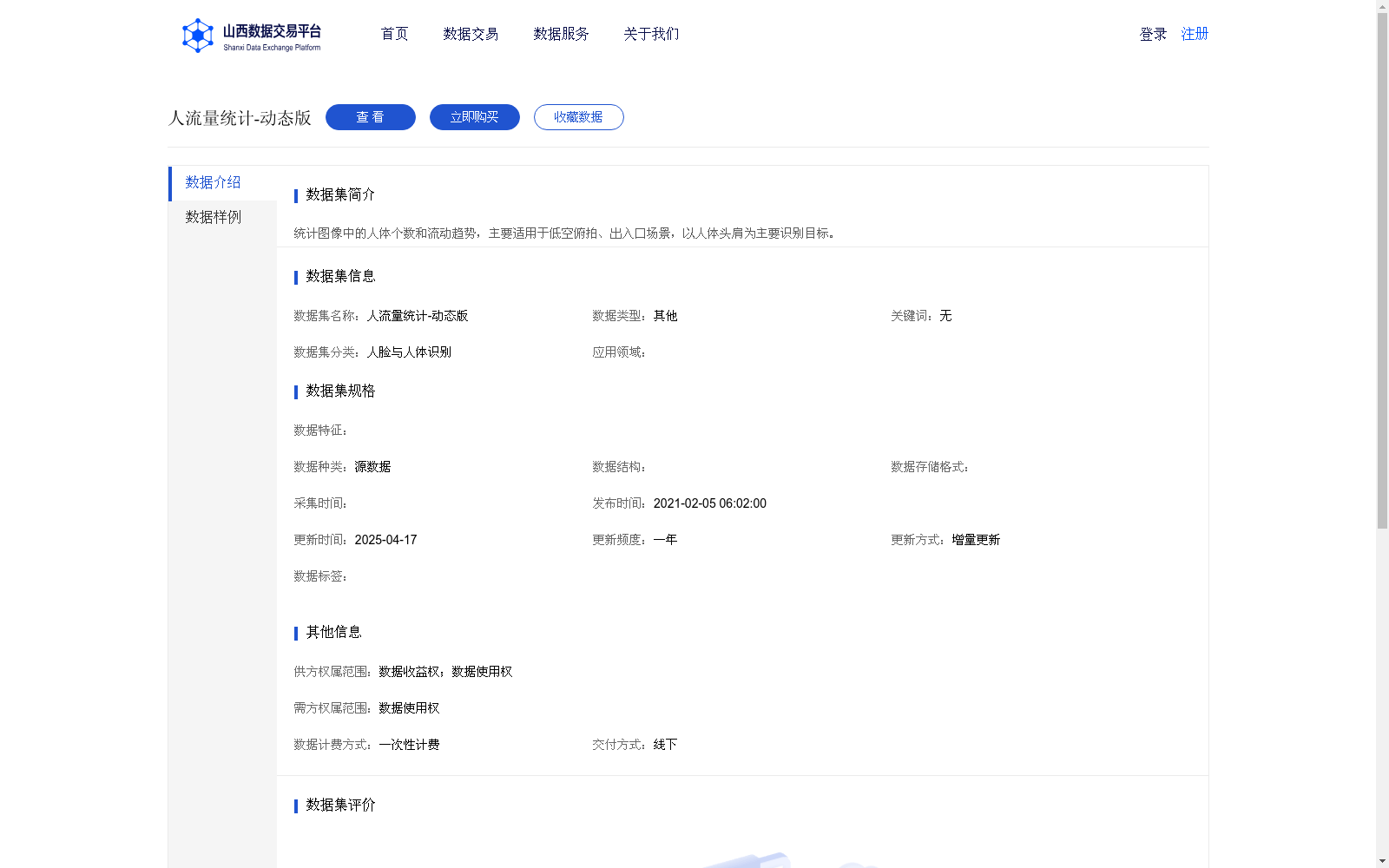The image size is (1389, 868).
Task: Click the 更新方式 value 增量更新
Action: 976,540
